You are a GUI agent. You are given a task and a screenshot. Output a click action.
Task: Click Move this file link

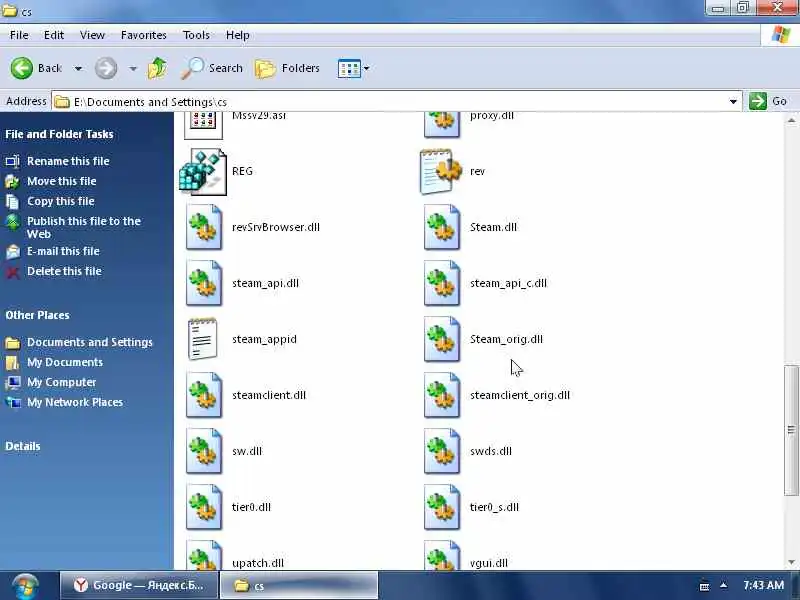point(61,181)
